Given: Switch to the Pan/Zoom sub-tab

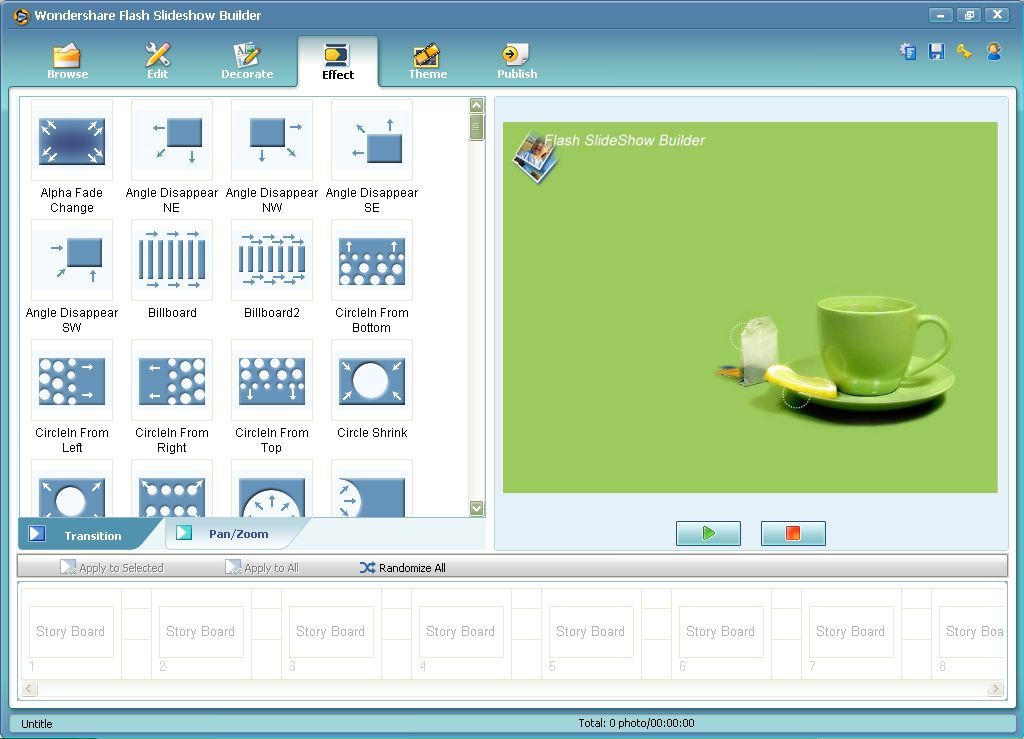Looking at the screenshot, I should 234,533.
